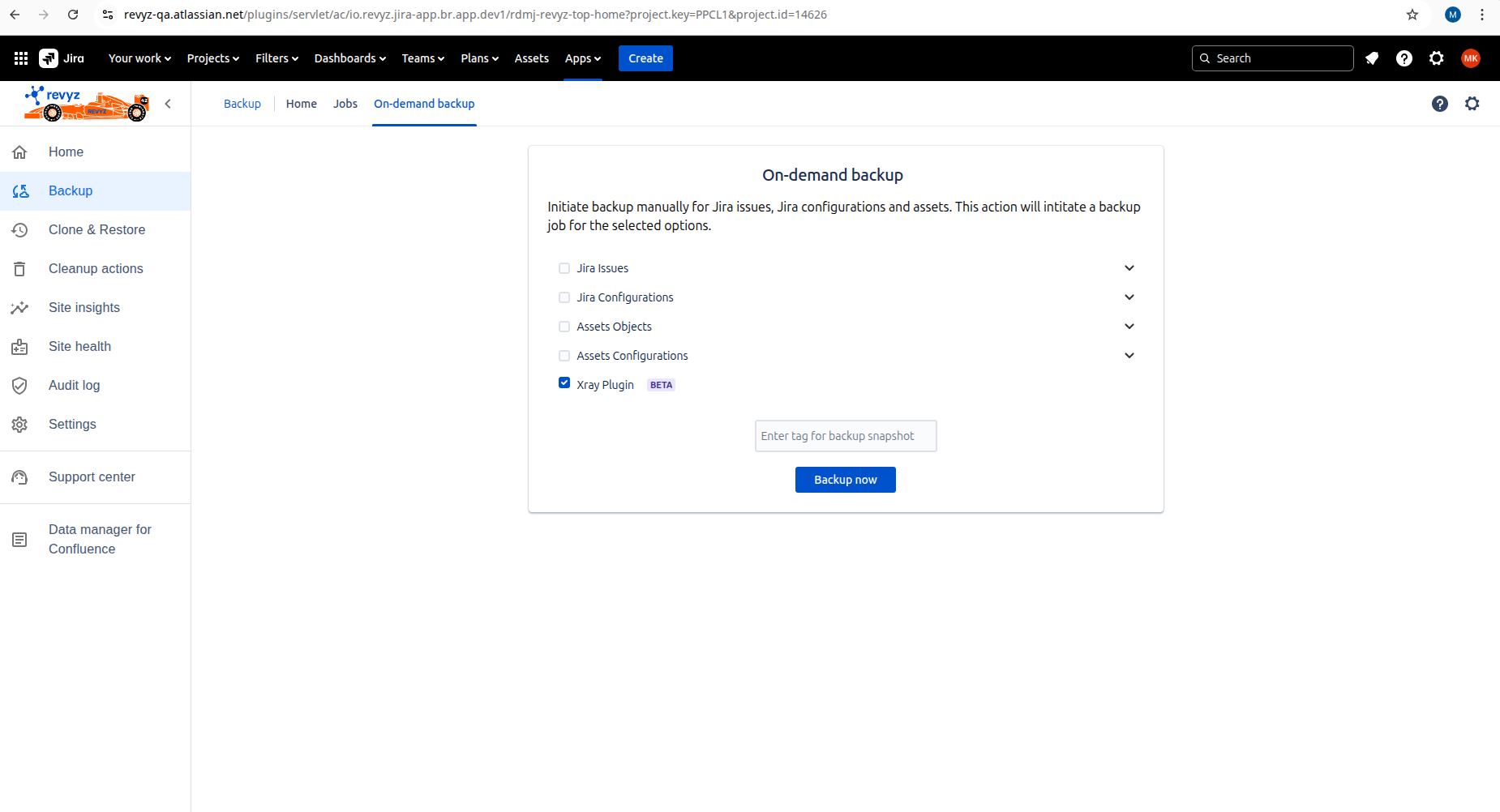Image resolution: width=1500 pixels, height=812 pixels.
Task: Open the Support center headset icon
Action: pos(20,477)
